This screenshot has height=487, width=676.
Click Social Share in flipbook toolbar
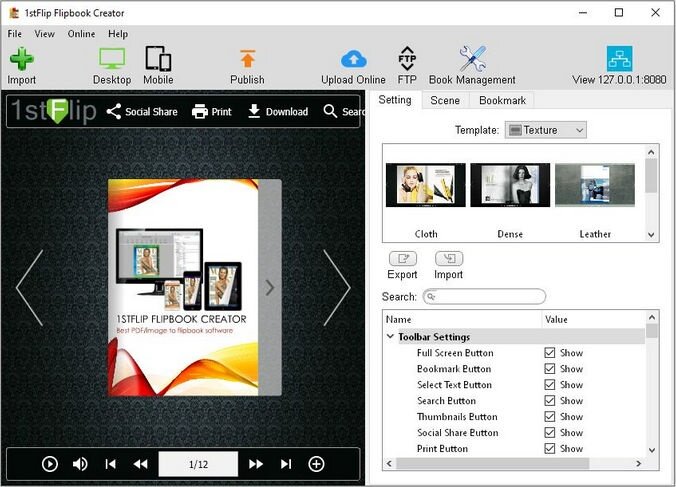142,112
